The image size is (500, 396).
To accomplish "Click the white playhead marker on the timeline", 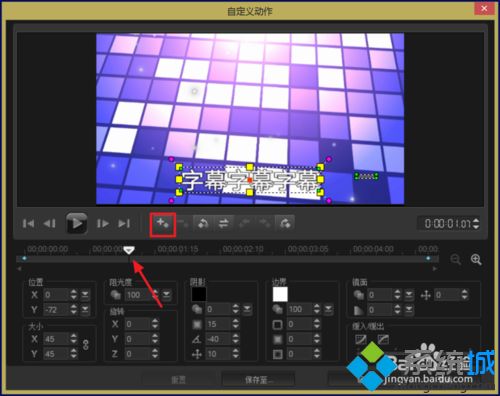I will point(129,250).
